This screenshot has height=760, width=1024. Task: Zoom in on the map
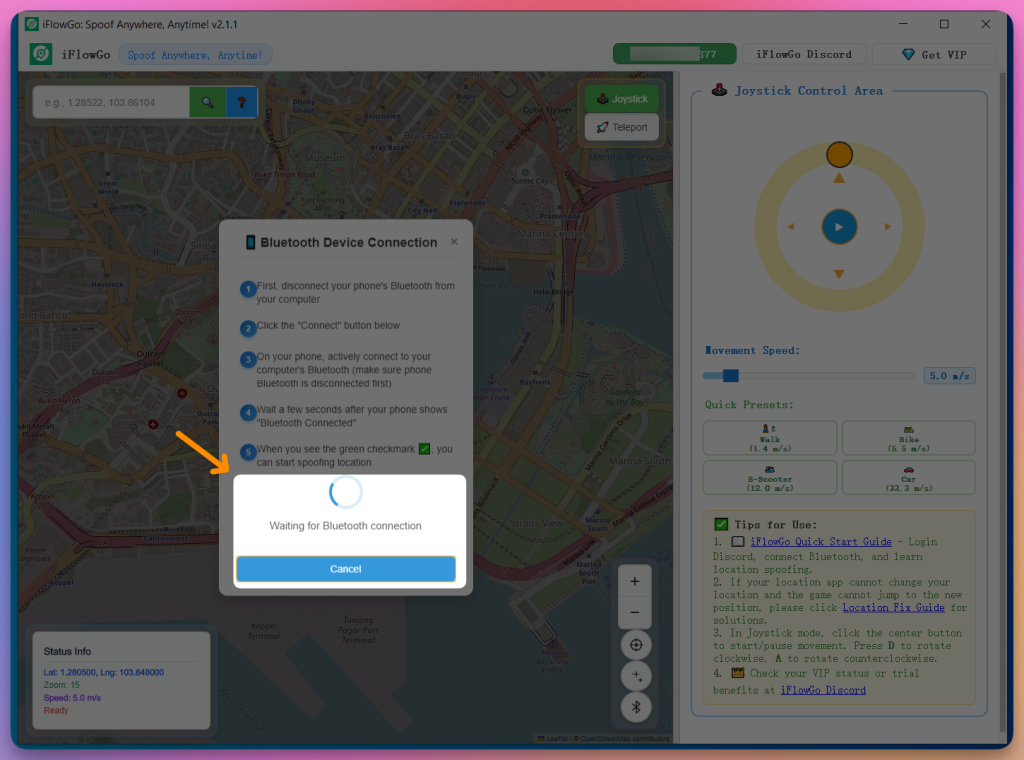pyautogui.click(x=635, y=581)
